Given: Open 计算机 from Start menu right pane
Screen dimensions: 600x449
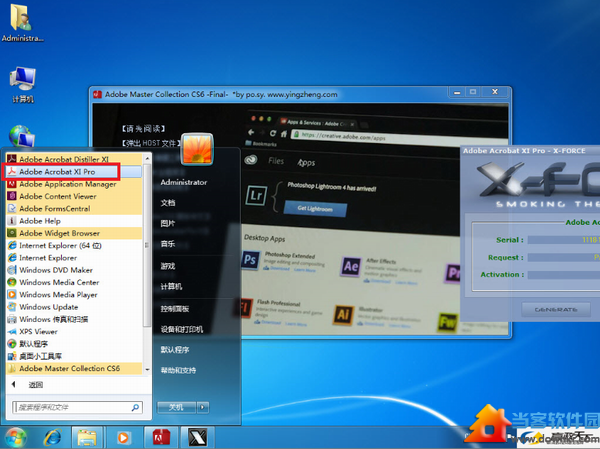Looking at the screenshot, I should tap(171, 286).
